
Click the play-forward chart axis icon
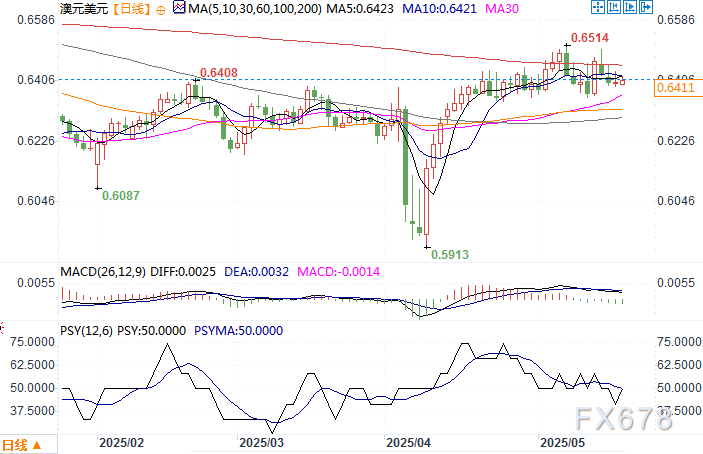tap(630, 7)
